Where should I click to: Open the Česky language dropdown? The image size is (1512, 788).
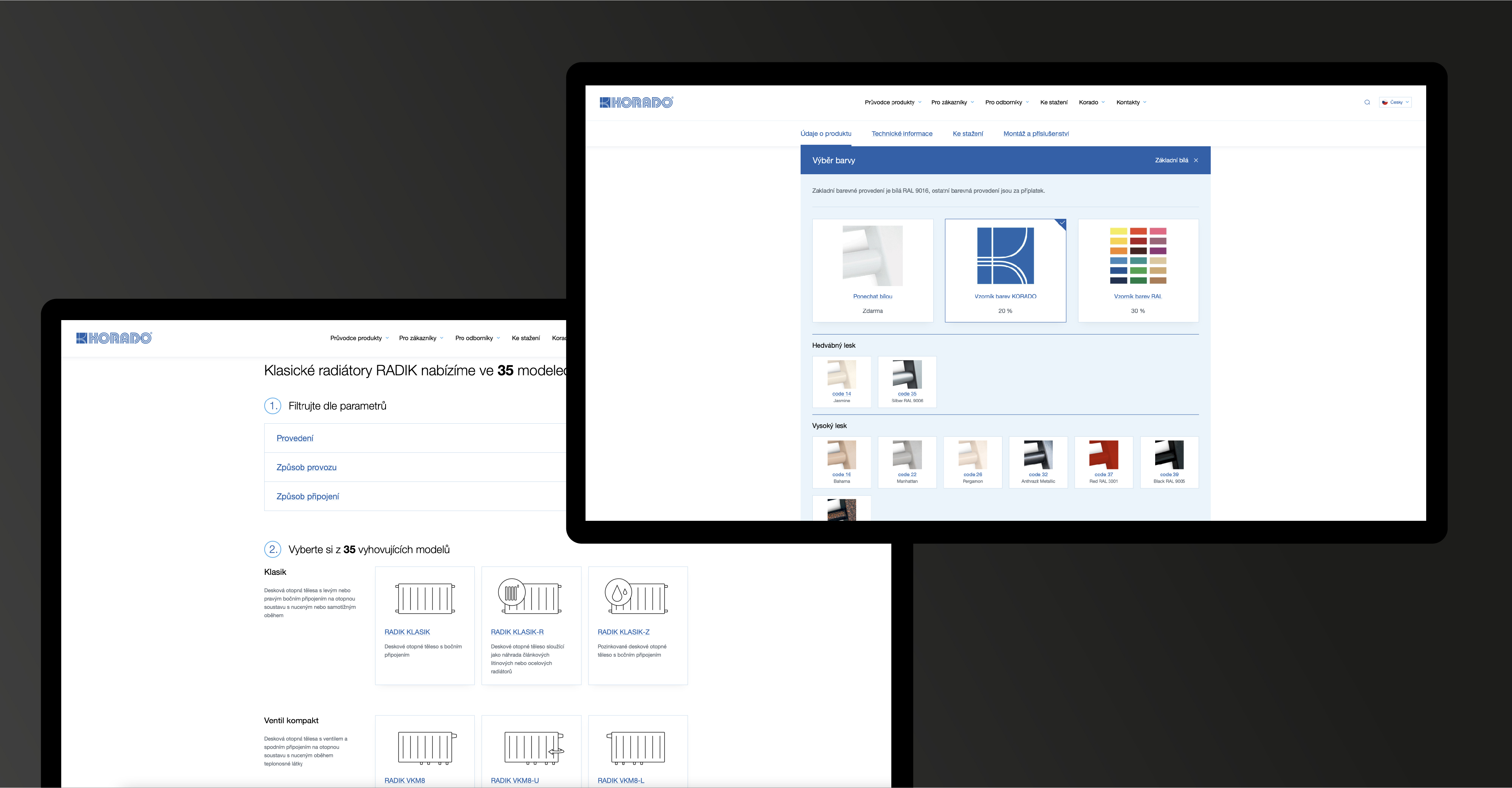tap(1395, 102)
